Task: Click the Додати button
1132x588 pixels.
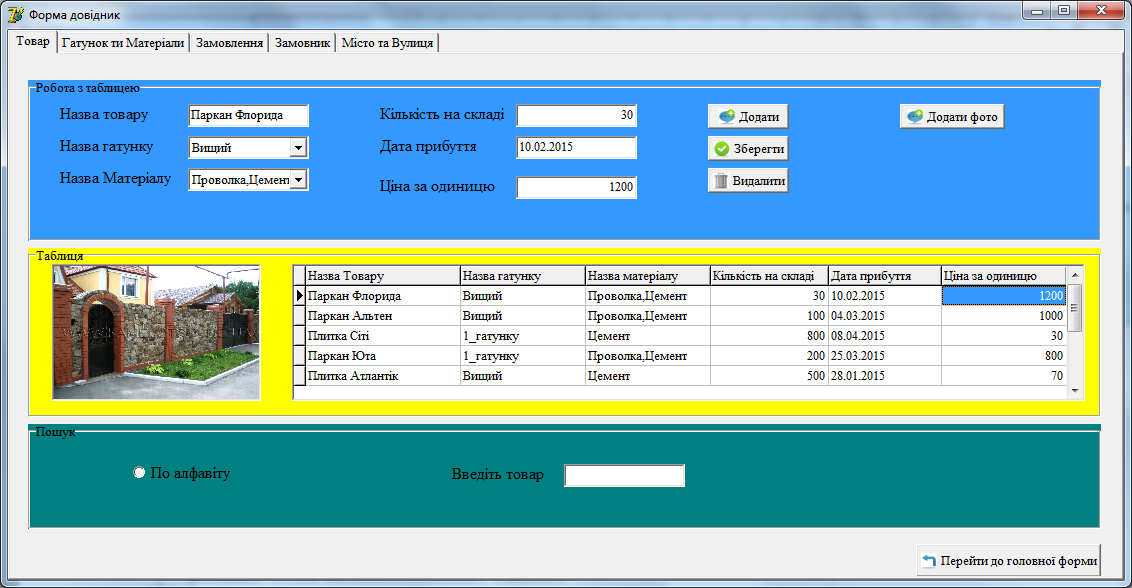Action: tap(748, 116)
